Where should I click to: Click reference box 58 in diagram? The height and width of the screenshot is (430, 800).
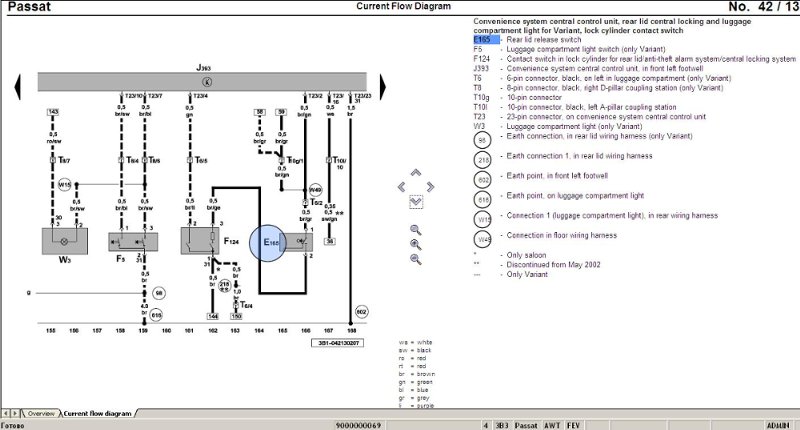tap(259, 112)
